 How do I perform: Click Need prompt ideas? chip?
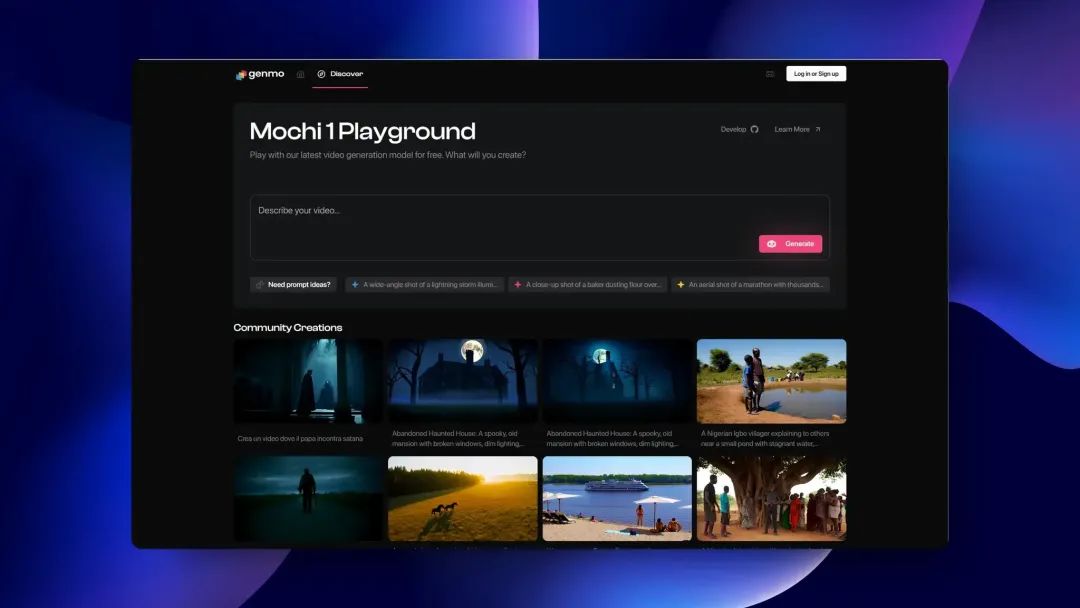coord(293,284)
